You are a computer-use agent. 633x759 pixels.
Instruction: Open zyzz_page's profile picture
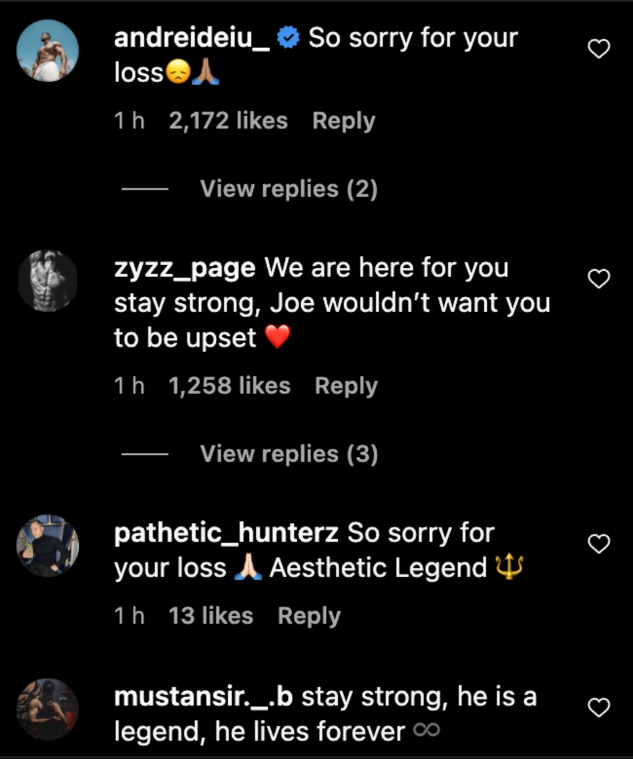[48, 279]
